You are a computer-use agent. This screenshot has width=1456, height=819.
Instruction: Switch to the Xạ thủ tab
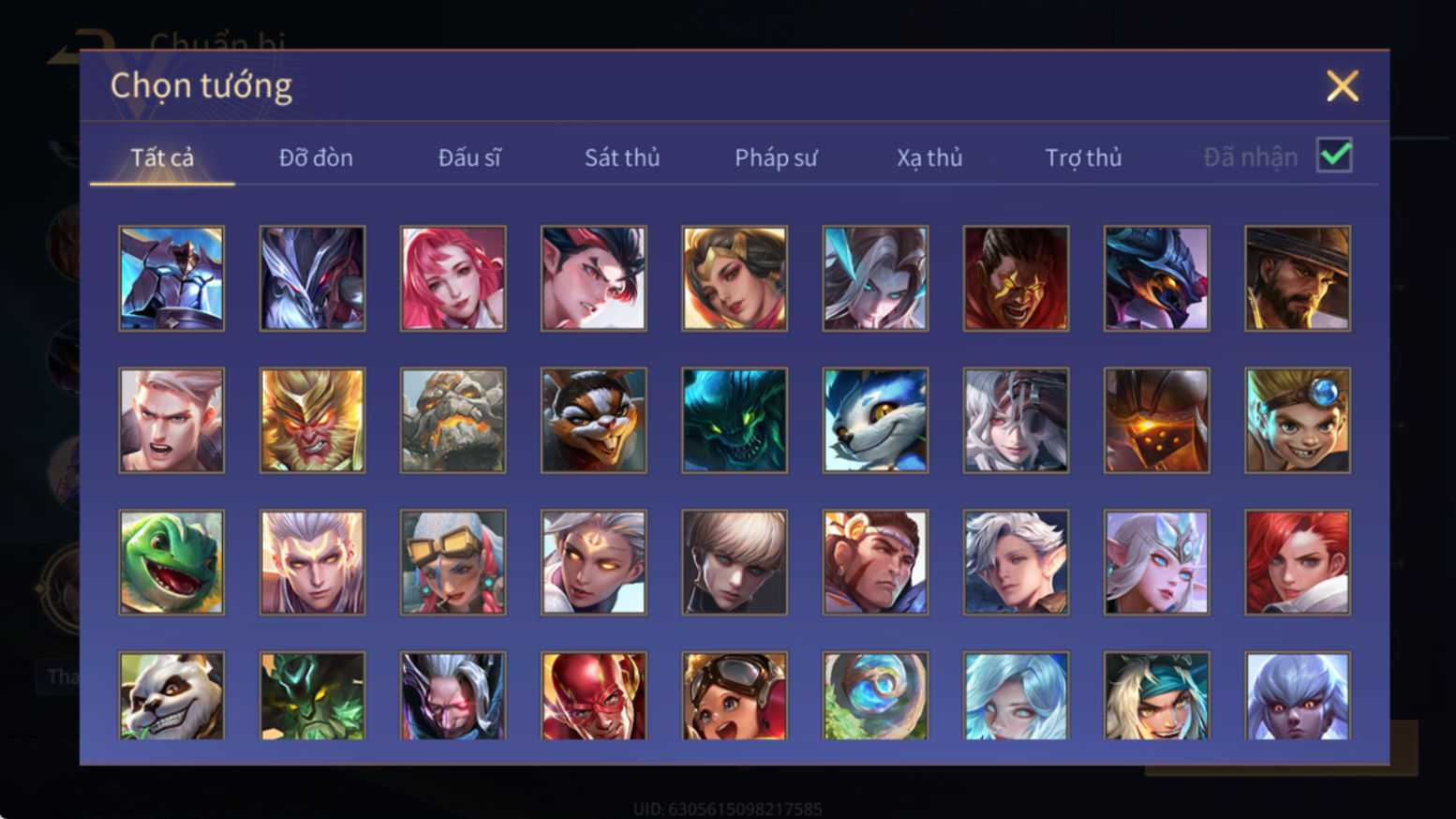(929, 157)
